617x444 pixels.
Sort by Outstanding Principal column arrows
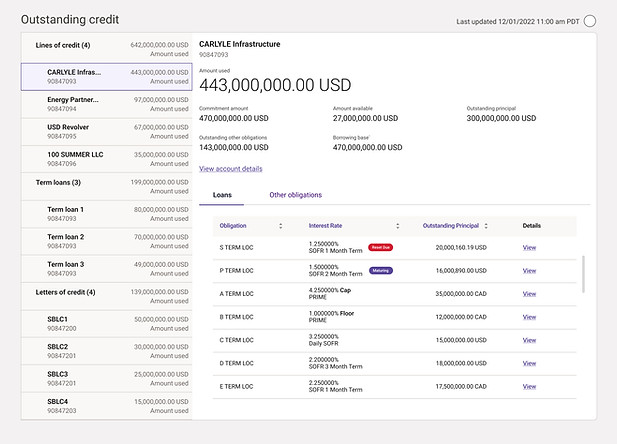tap(486, 226)
